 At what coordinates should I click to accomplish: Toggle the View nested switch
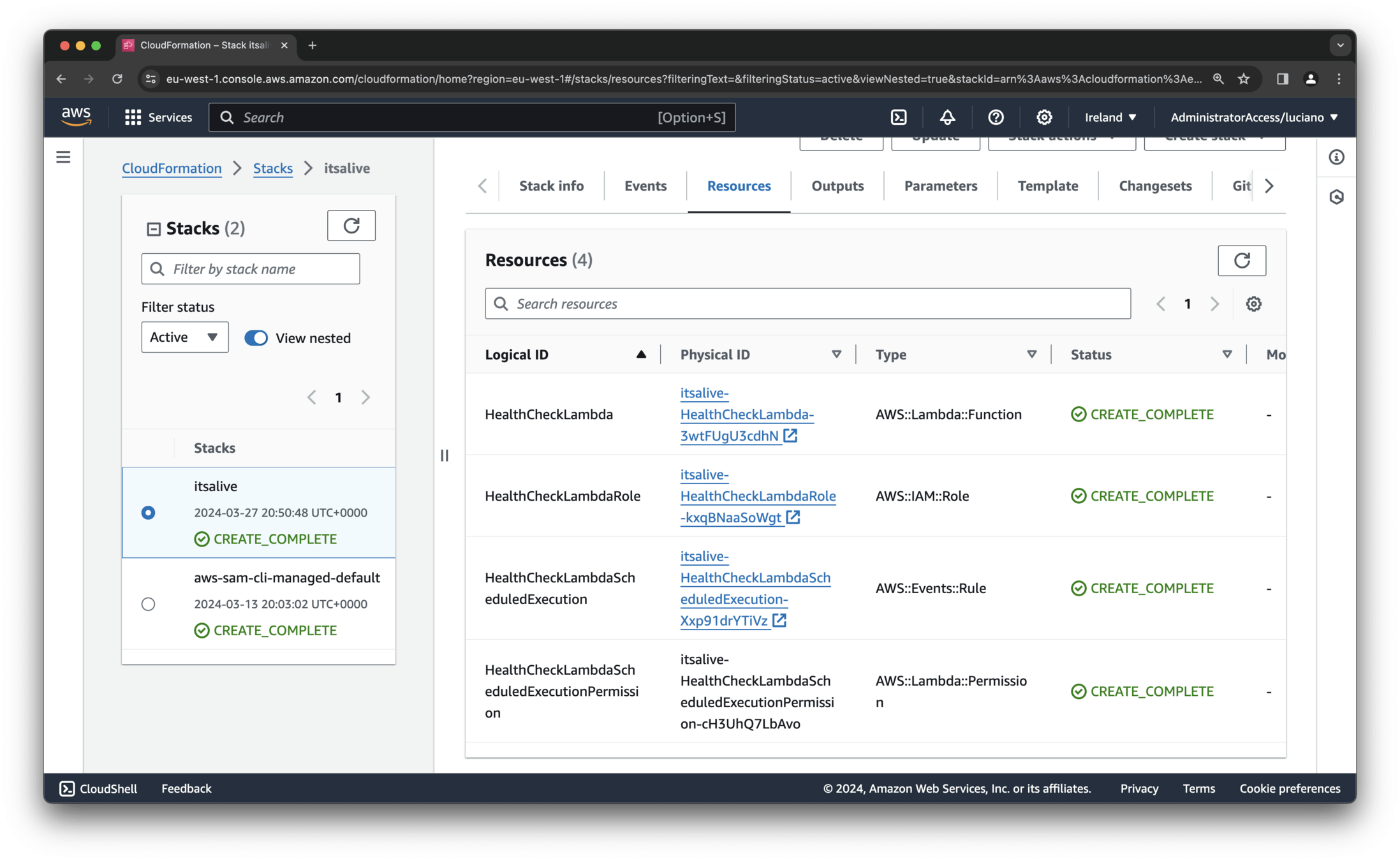pos(256,338)
